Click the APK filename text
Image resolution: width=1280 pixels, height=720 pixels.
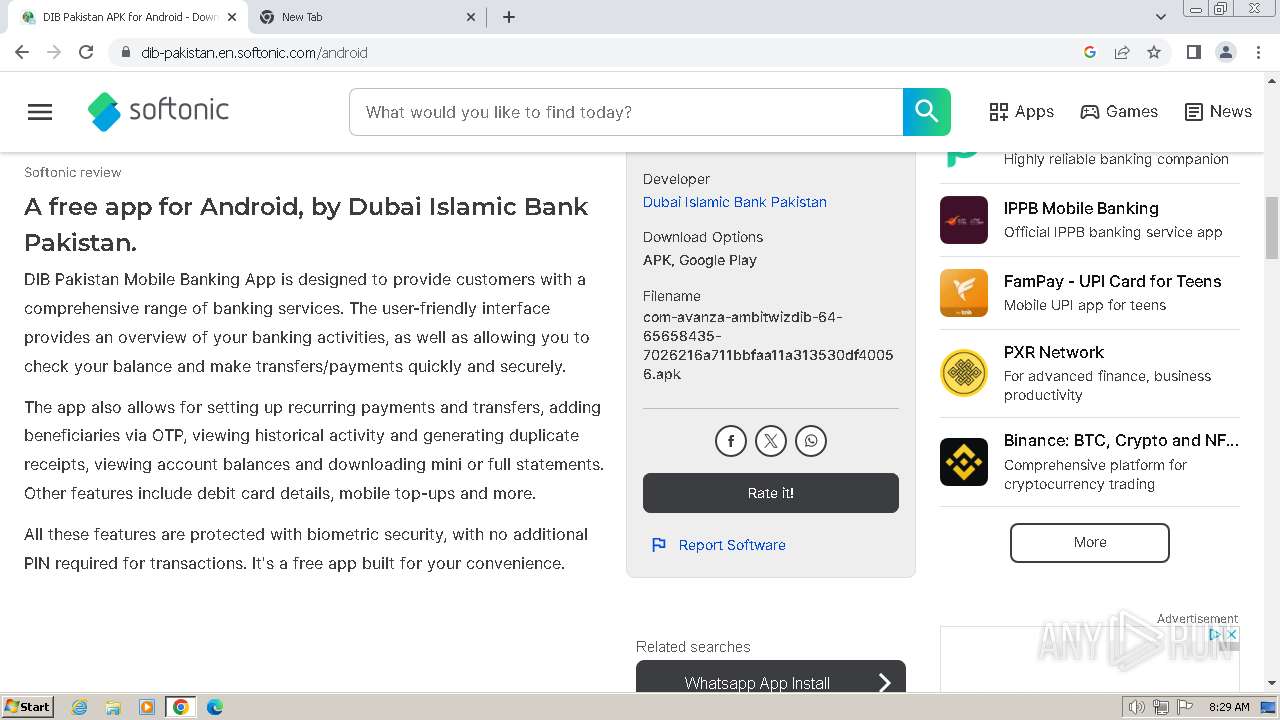click(x=768, y=346)
